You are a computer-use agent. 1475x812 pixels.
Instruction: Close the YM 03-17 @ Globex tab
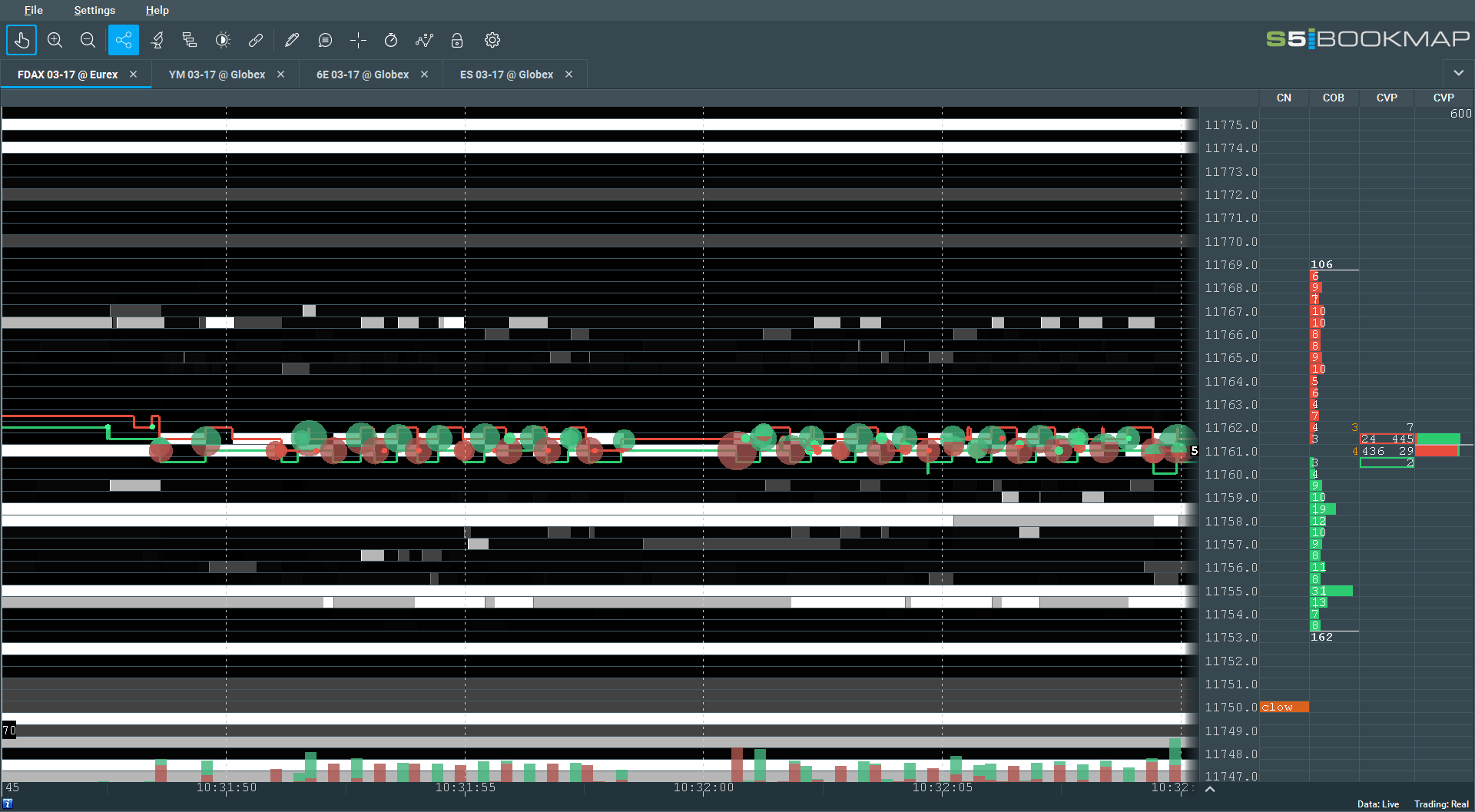click(280, 75)
